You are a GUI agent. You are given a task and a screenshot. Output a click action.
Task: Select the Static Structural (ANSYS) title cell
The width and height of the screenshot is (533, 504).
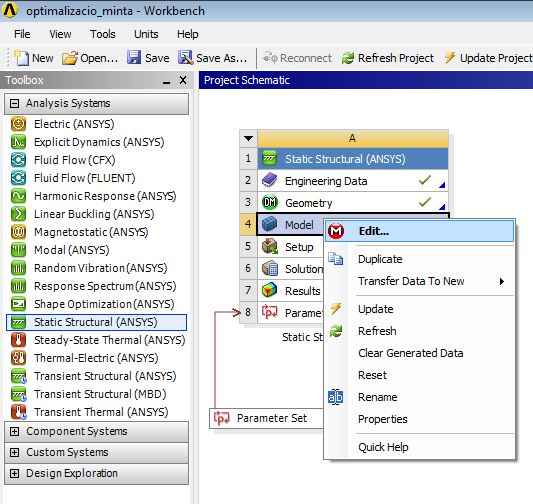tap(353, 159)
